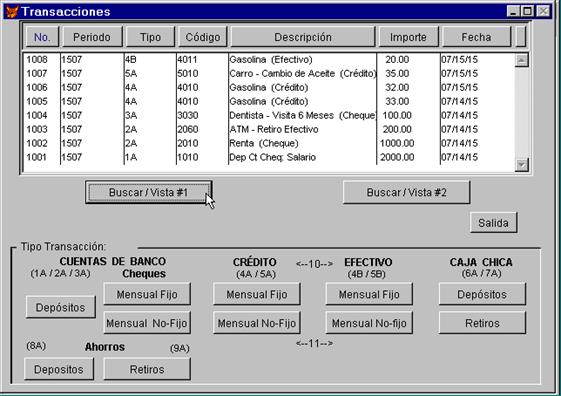This screenshot has height=396, width=561.
Task: Sort by the No. column header
Action: point(42,37)
